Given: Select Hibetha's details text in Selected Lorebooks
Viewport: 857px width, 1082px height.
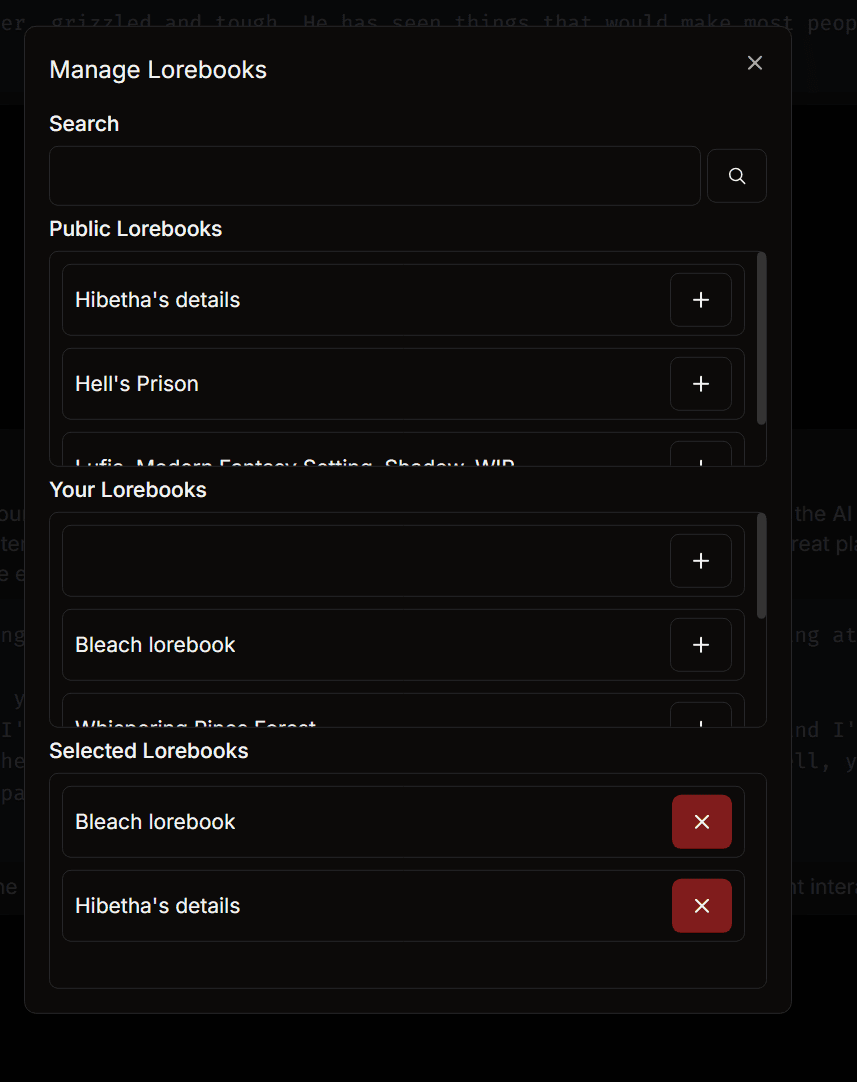Looking at the screenshot, I should click(157, 906).
